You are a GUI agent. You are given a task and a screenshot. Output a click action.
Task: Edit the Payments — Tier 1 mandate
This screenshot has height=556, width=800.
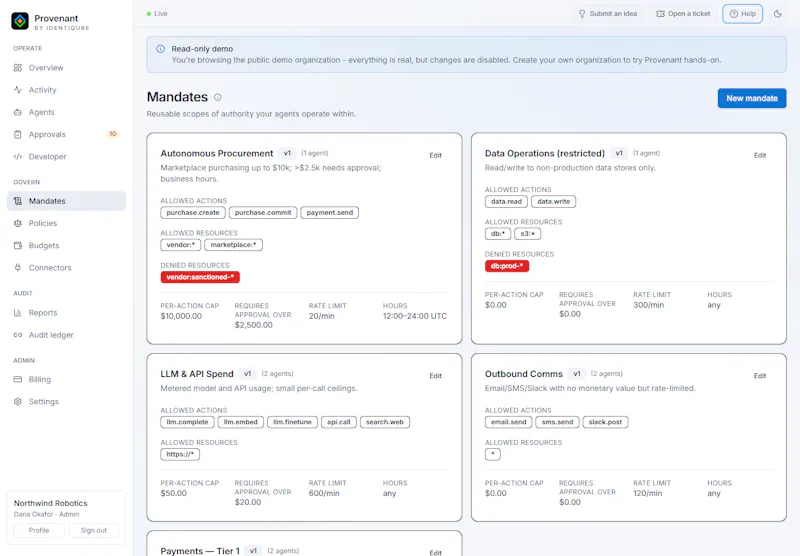click(435, 552)
